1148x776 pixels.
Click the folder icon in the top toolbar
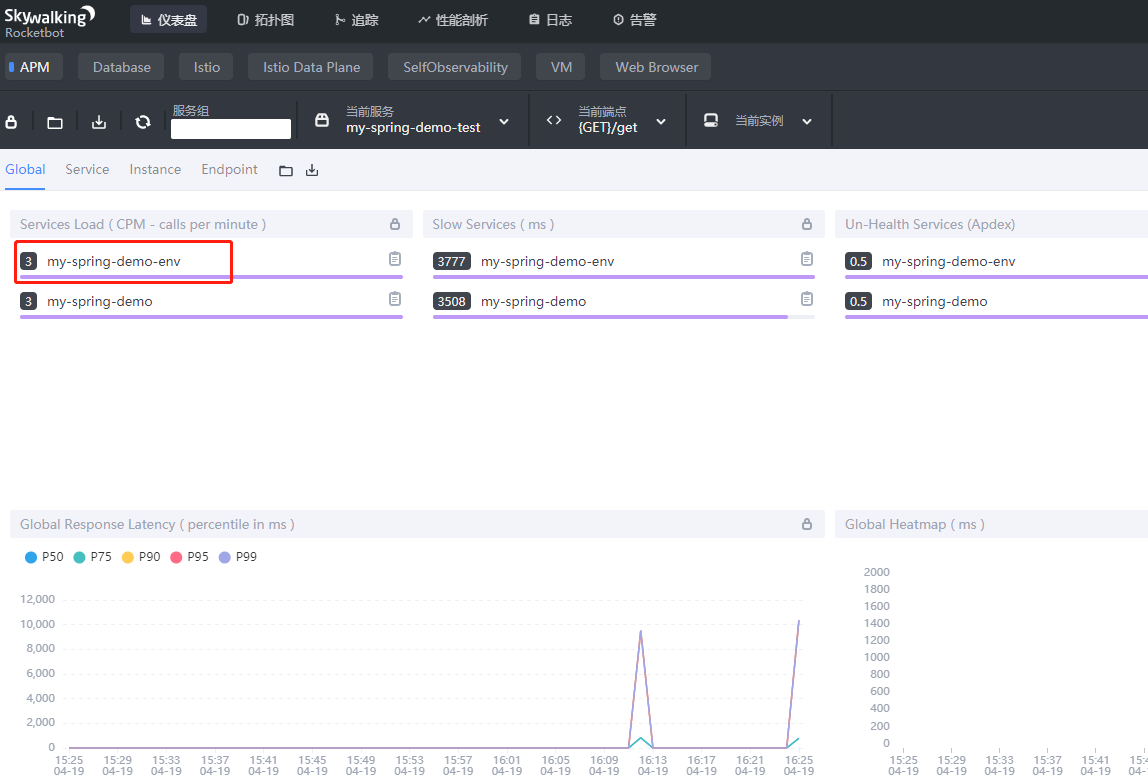(x=55, y=122)
